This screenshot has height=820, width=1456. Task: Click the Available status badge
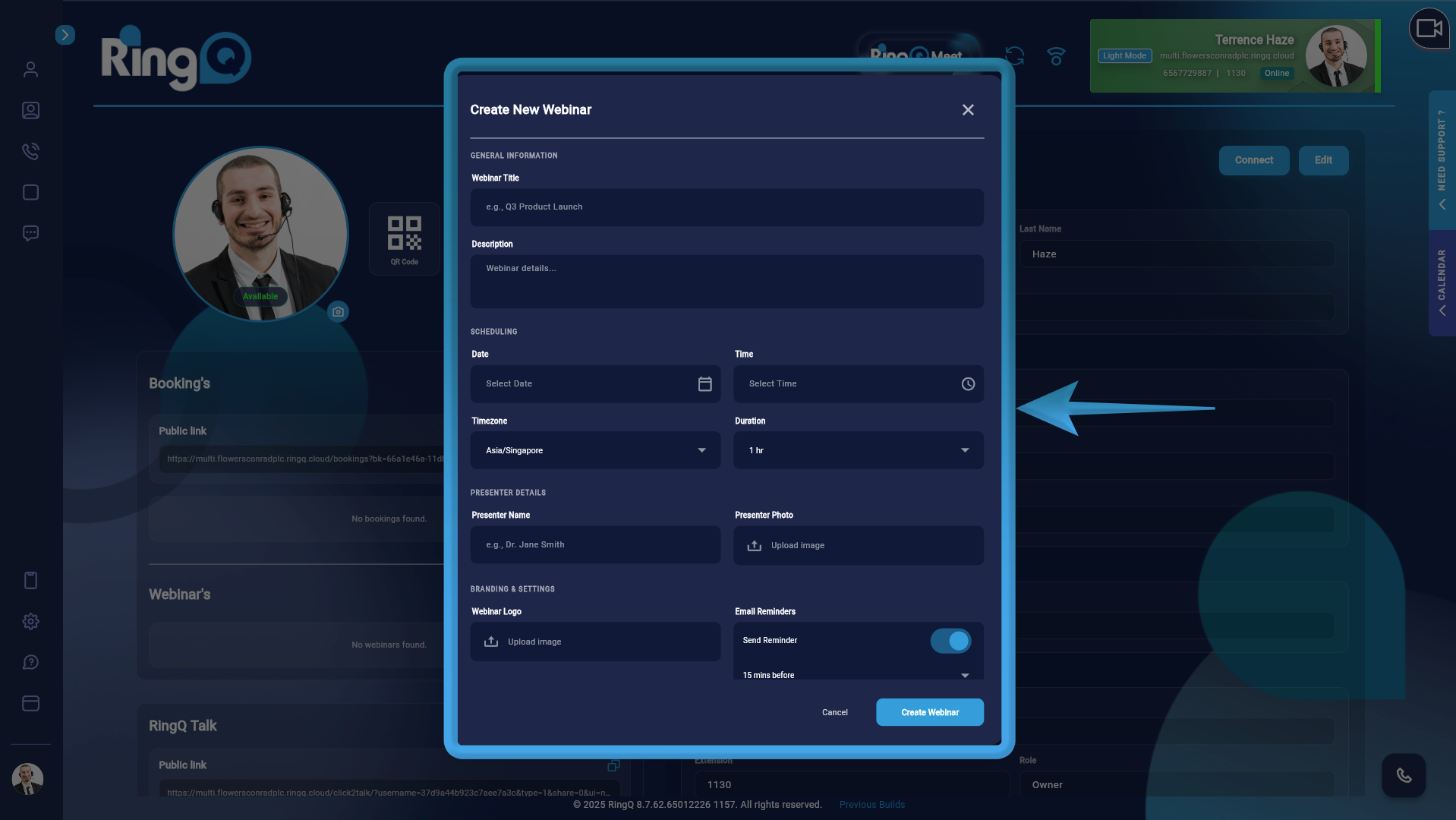[x=260, y=296]
